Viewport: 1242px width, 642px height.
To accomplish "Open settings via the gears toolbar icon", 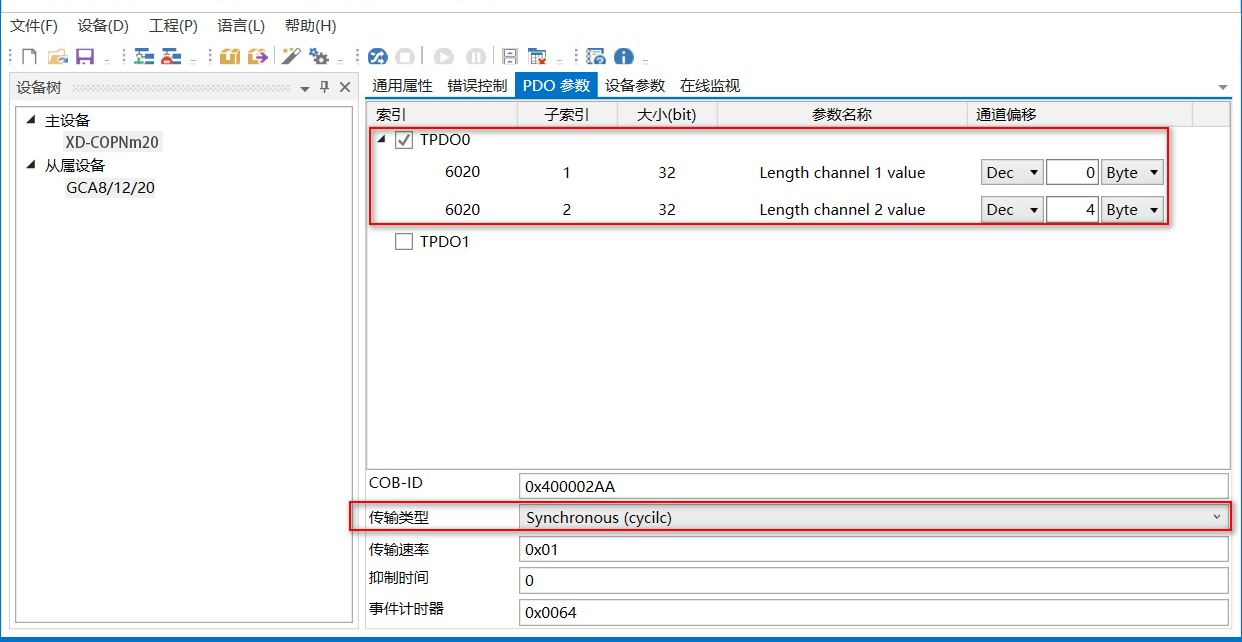I will tap(320, 56).
